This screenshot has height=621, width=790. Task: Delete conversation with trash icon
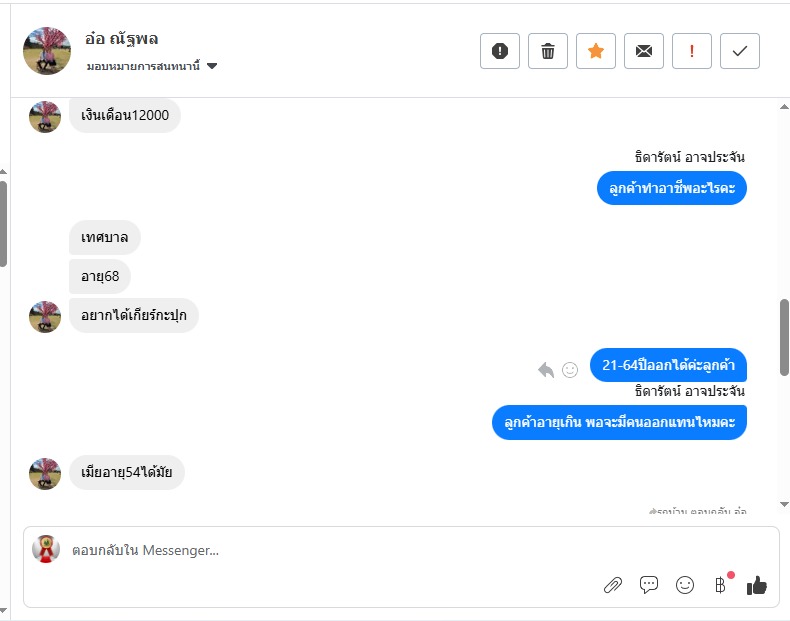point(548,51)
